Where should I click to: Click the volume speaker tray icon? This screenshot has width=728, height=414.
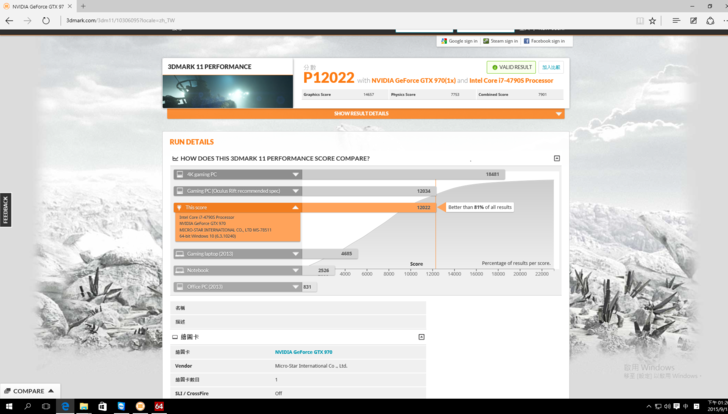click(667, 407)
